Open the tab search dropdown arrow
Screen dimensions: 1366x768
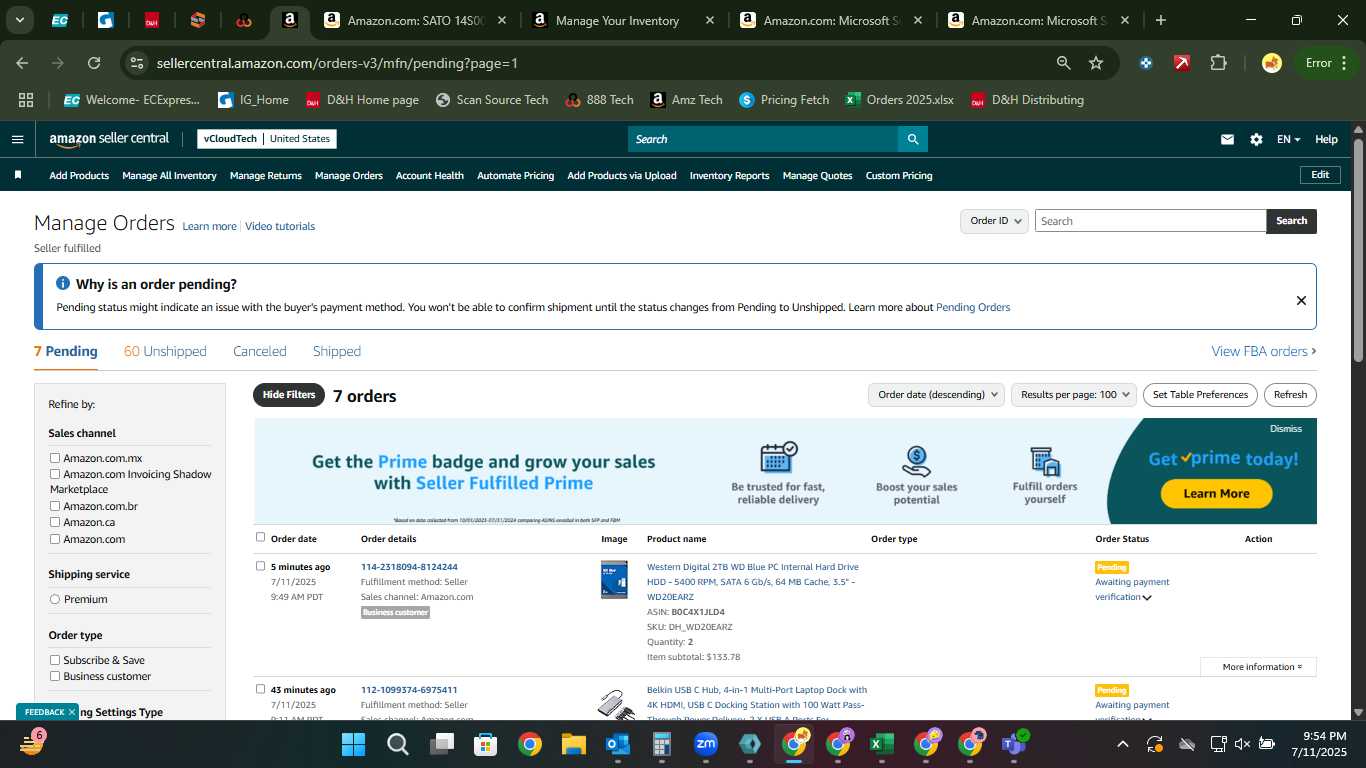(x=20, y=20)
